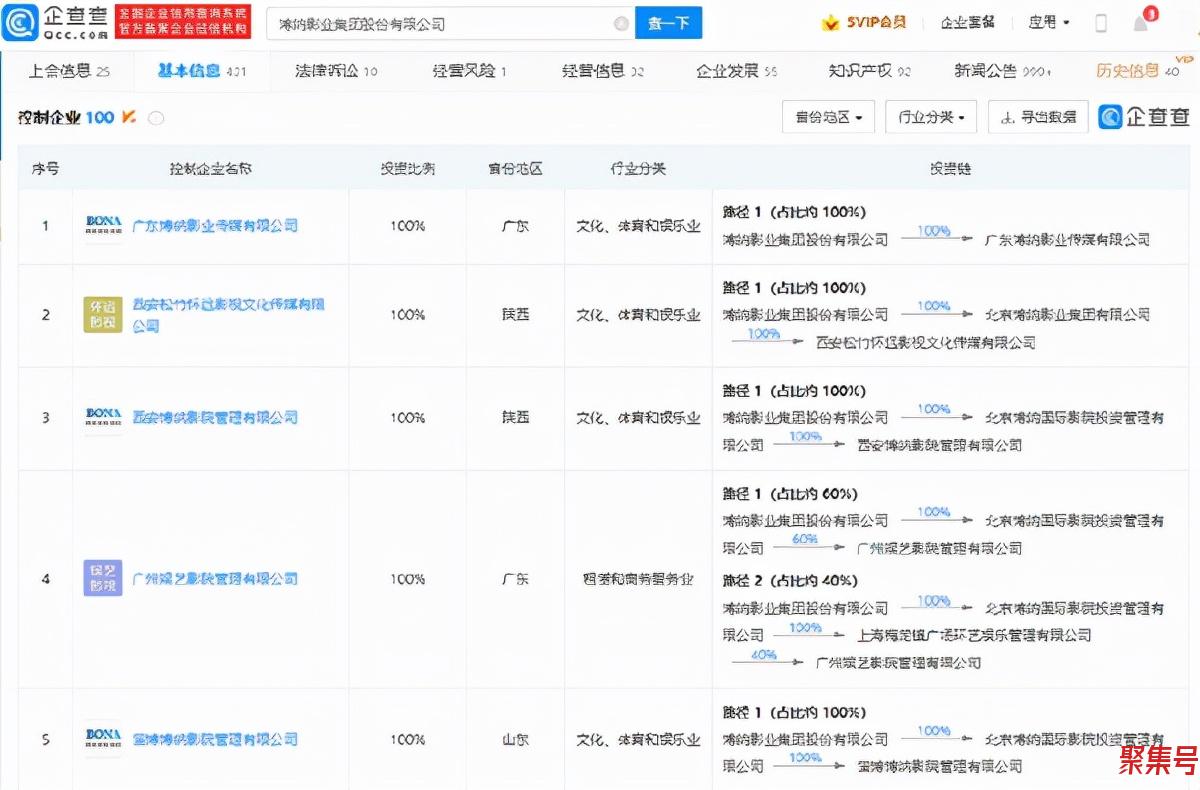Click the 导出数据 button

(x=1038, y=118)
